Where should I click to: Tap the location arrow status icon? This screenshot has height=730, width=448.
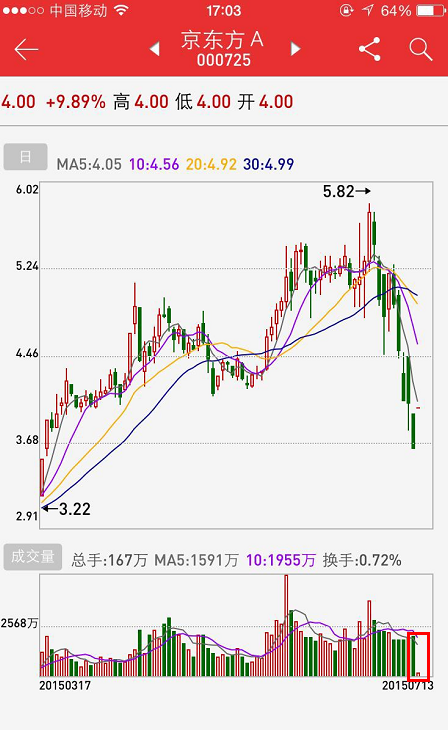pos(368,10)
